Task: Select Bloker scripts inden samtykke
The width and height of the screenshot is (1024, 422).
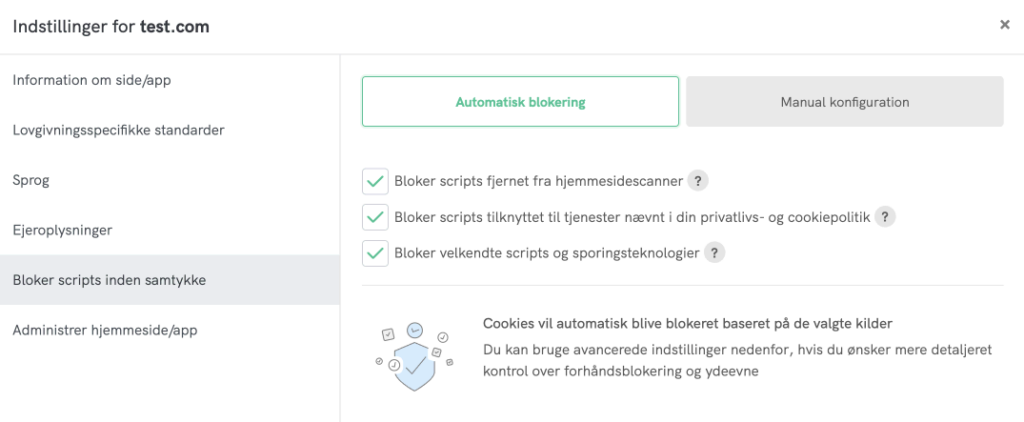Action: 109,280
